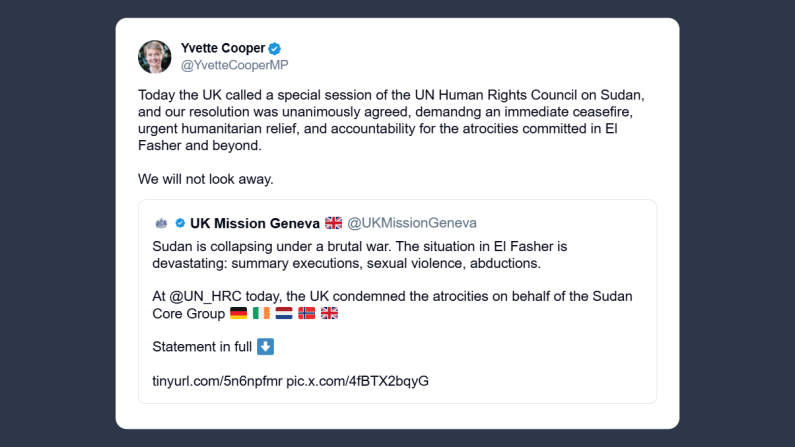Click the UK Mission Geneva crest avatar
The width and height of the screenshot is (795, 447).
pyautogui.click(x=160, y=223)
